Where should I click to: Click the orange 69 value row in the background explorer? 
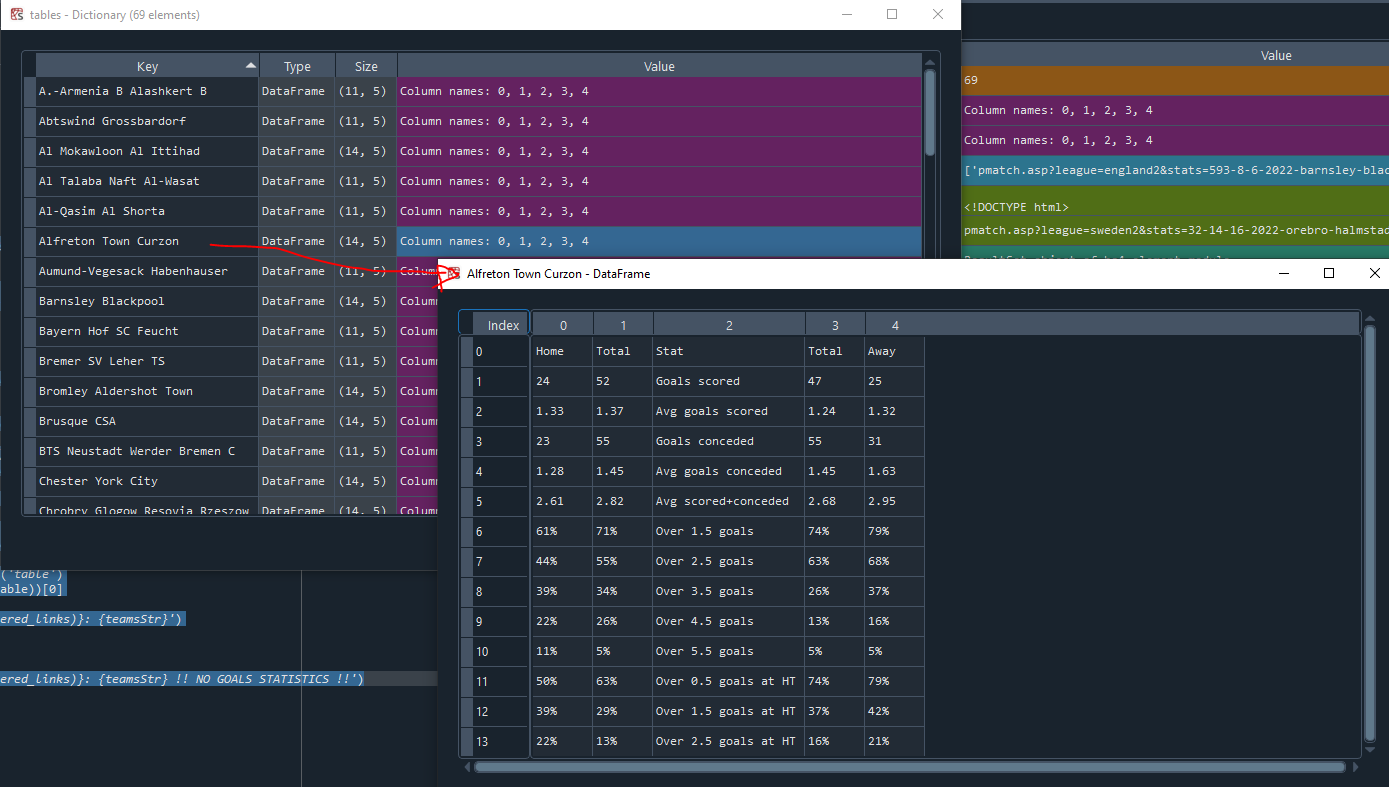tap(1175, 80)
